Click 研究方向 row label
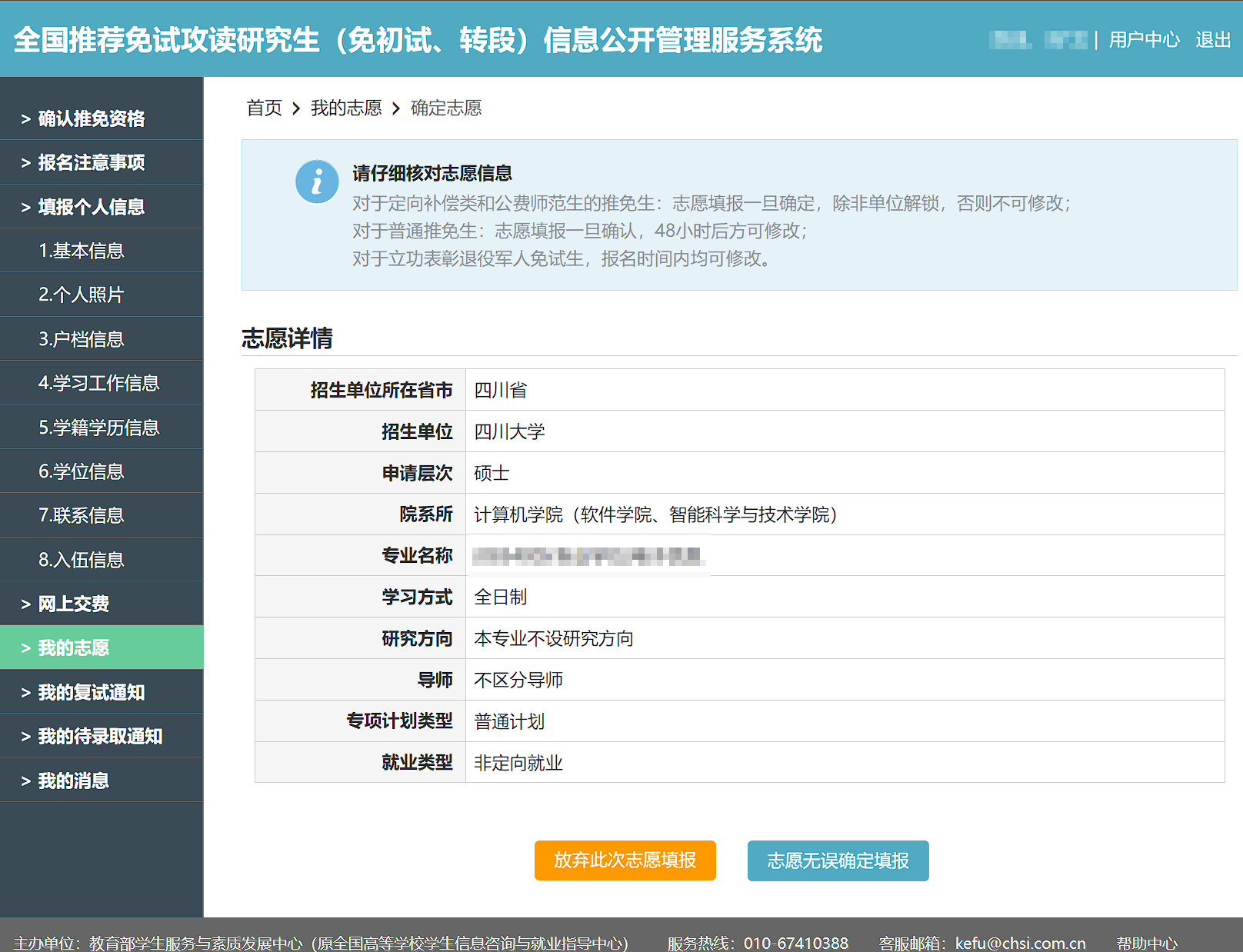The width and height of the screenshot is (1243, 952). tap(418, 638)
